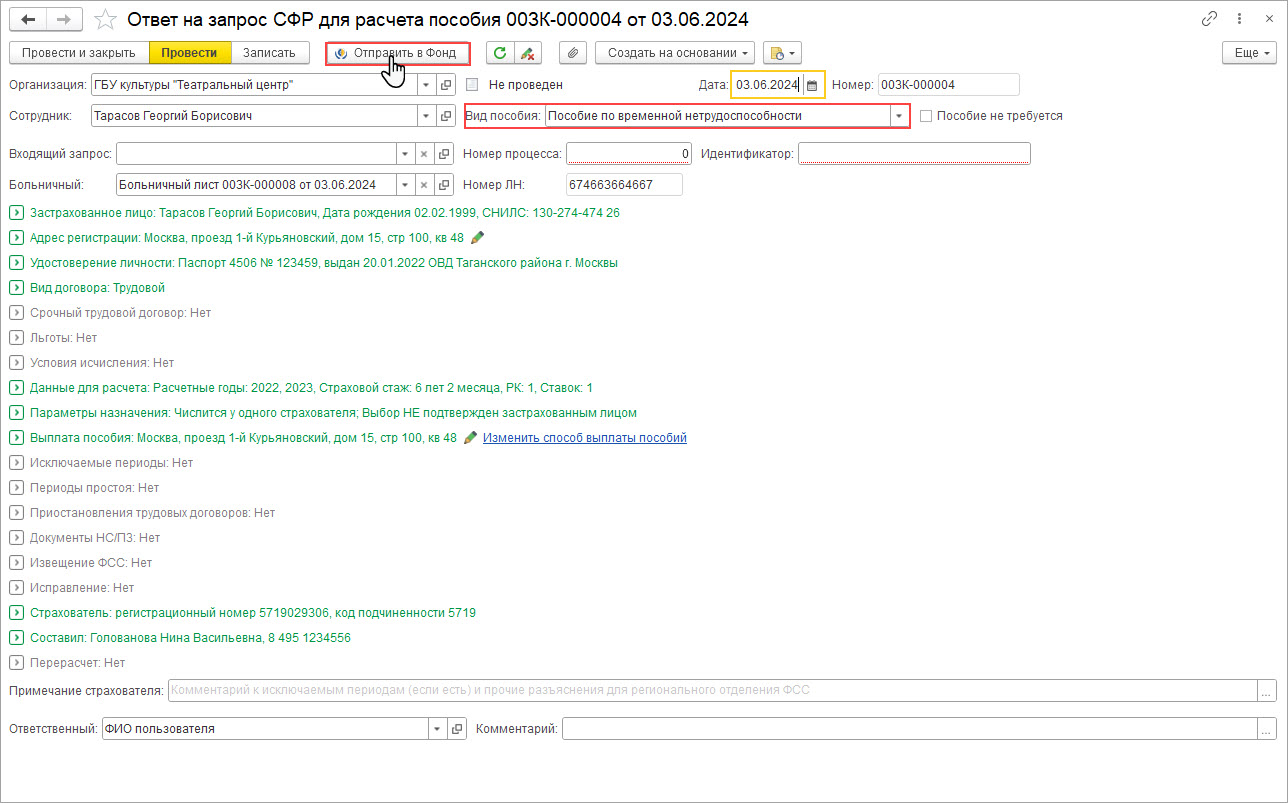Expand the Параметры назначения section
Image resolution: width=1288 pixels, height=803 pixels.
point(16,413)
